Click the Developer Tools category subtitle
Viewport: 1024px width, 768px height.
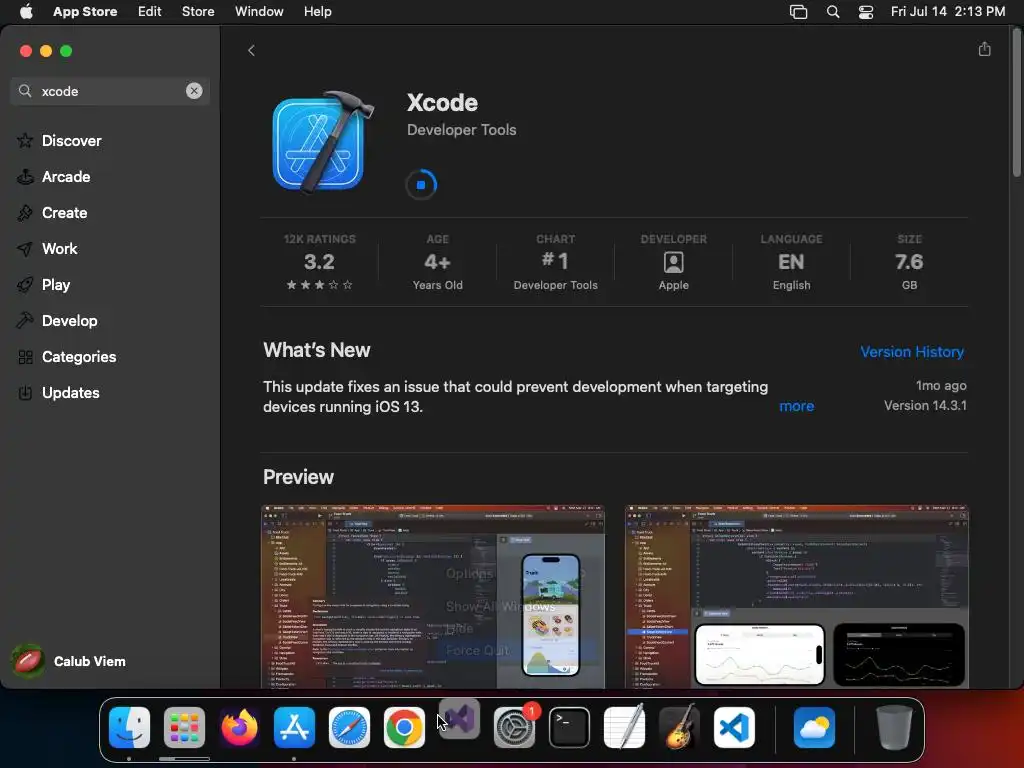pyautogui.click(x=461, y=130)
